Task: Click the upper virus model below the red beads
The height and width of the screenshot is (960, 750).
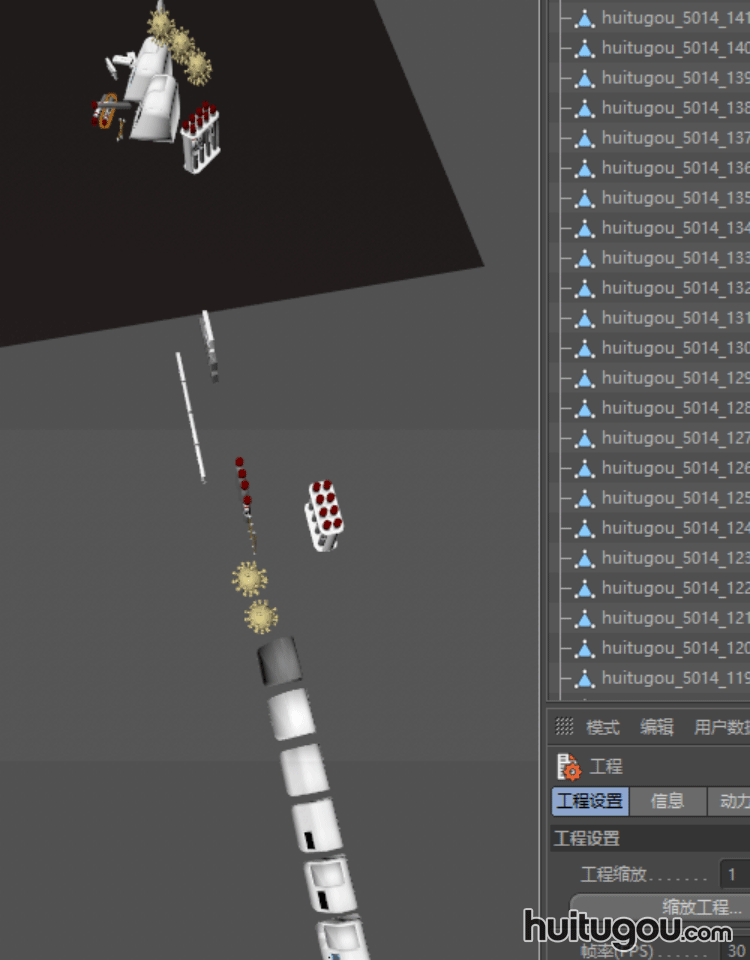Action: (x=249, y=579)
